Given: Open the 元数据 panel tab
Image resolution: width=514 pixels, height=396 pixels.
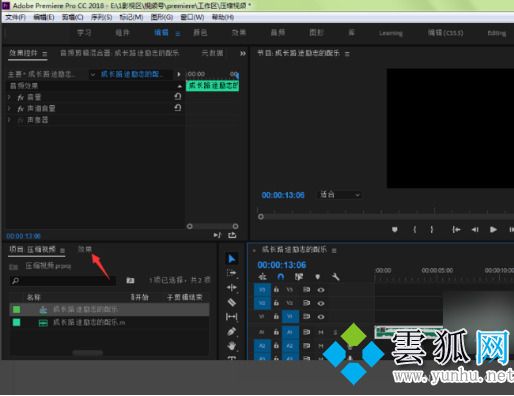Looking at the screenshot, I should [212, 53].
